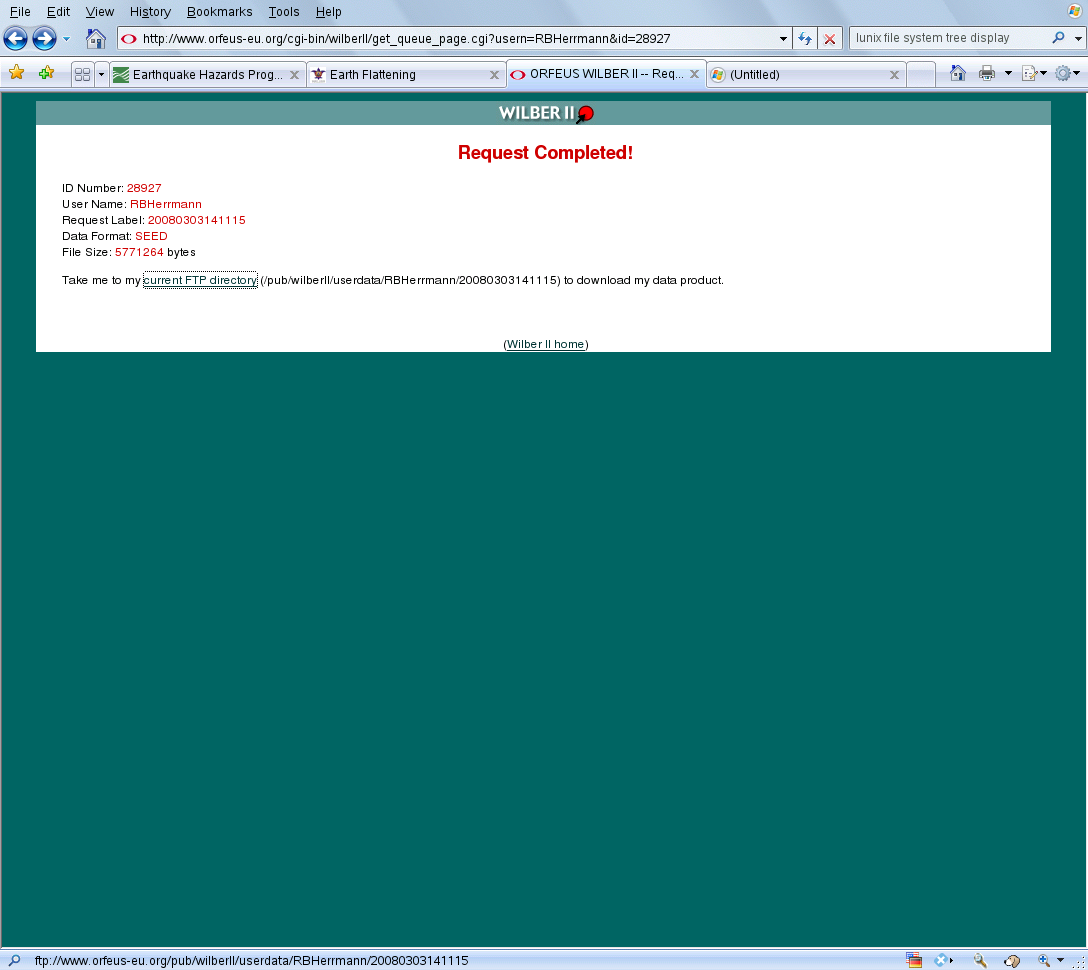Close the Earthquake Hazards Program tab
This screenshot has height=970, width=1088.
click(x=294, y=75)
